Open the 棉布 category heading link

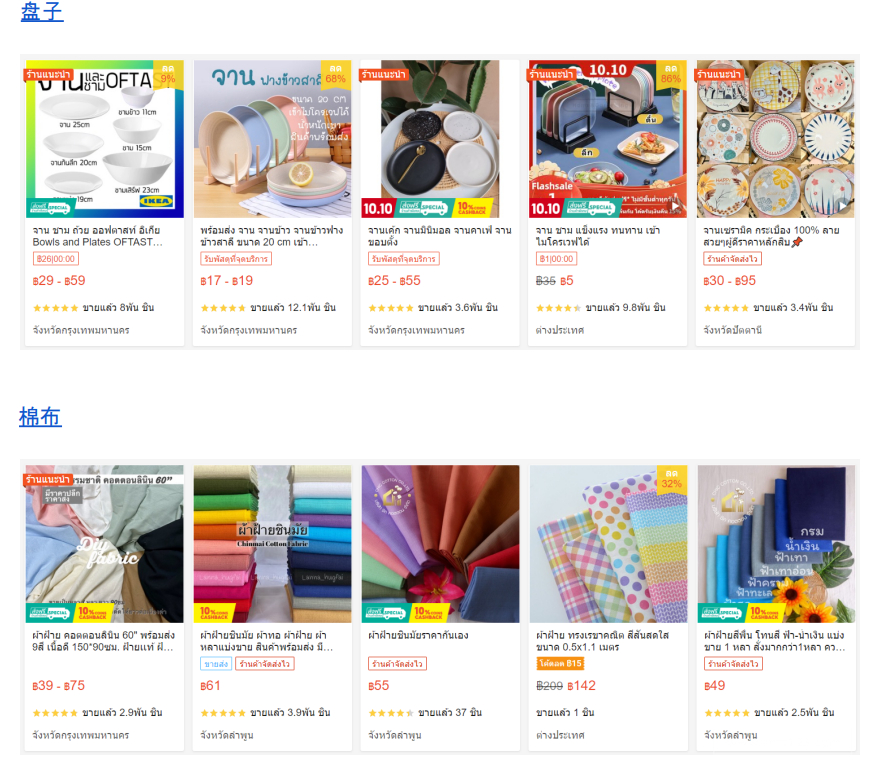coord(40,416)
